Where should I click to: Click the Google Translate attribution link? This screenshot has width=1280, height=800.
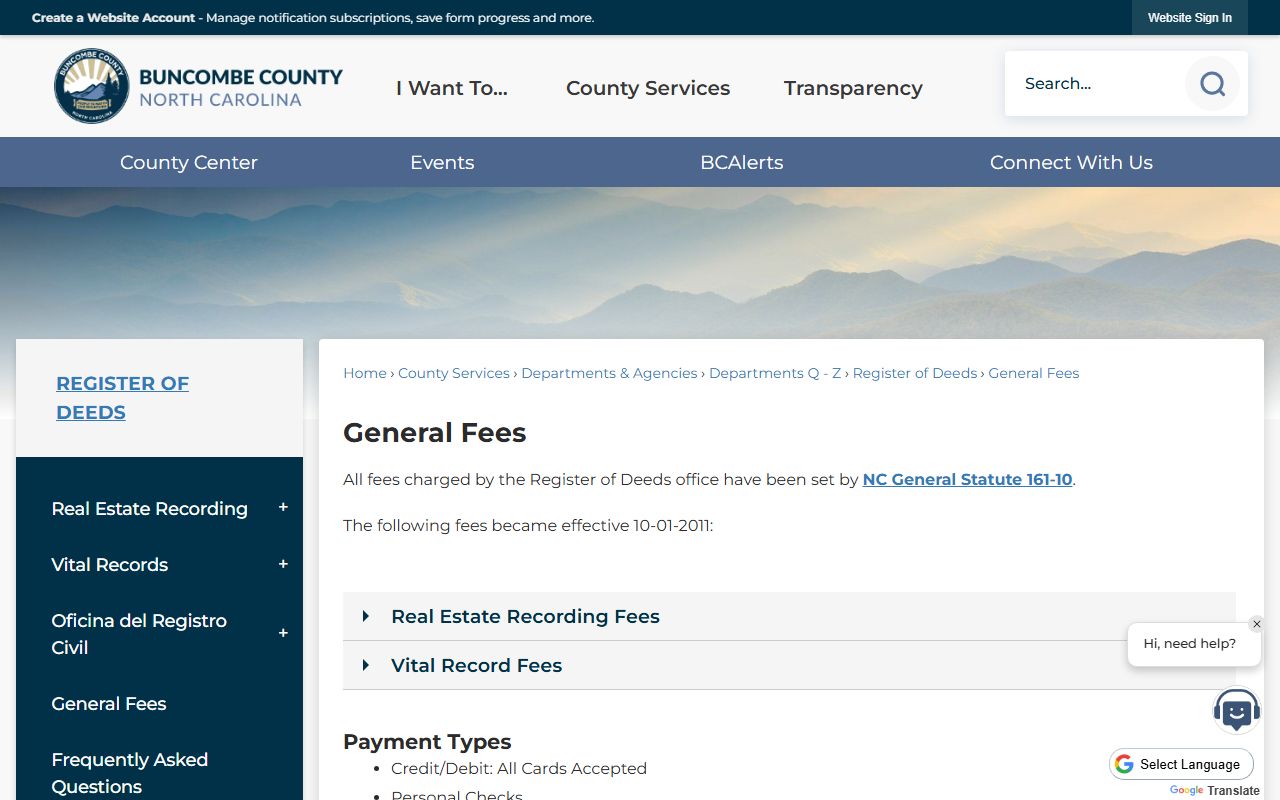[x=1214, y=790]
